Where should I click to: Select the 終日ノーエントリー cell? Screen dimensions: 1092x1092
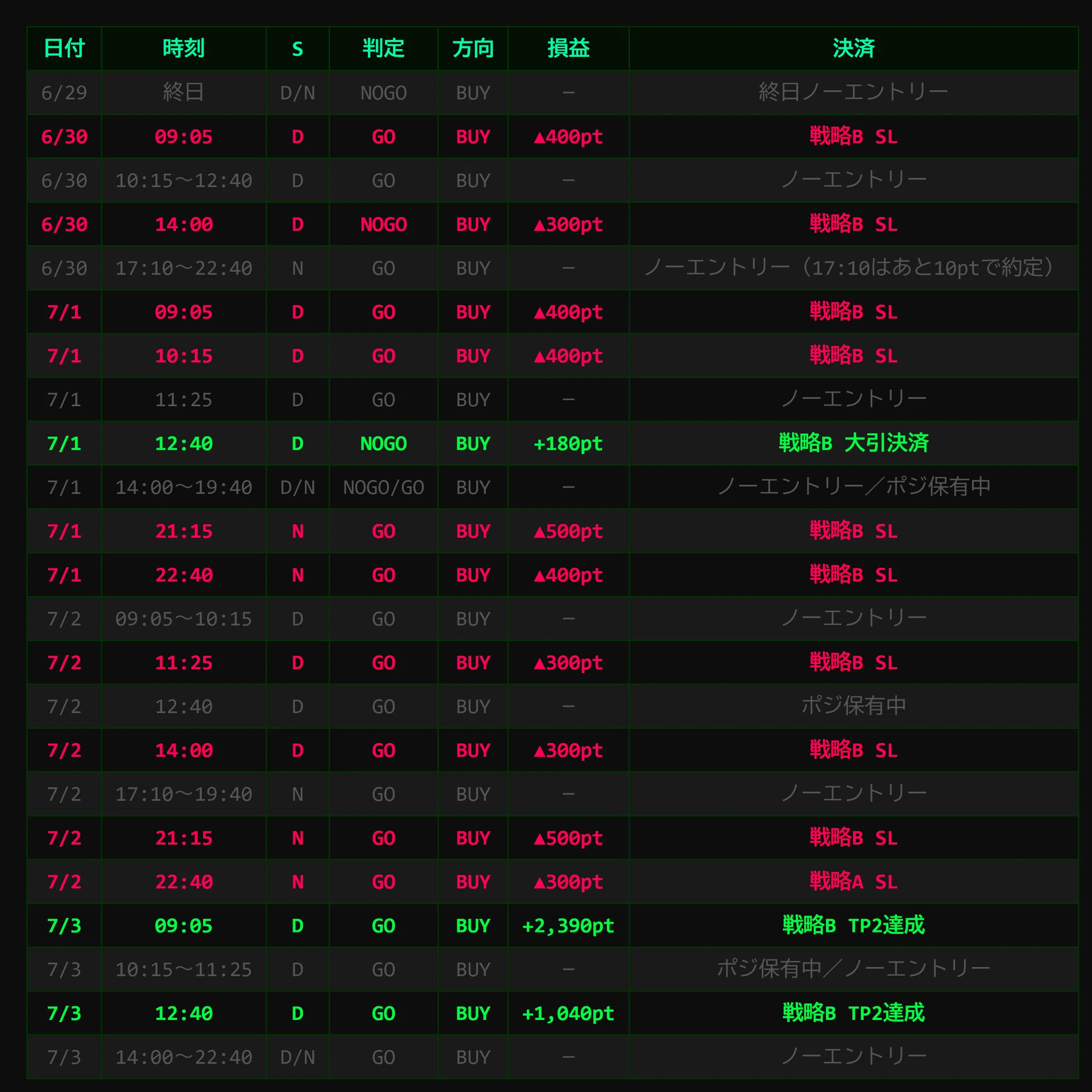(853, 93)
